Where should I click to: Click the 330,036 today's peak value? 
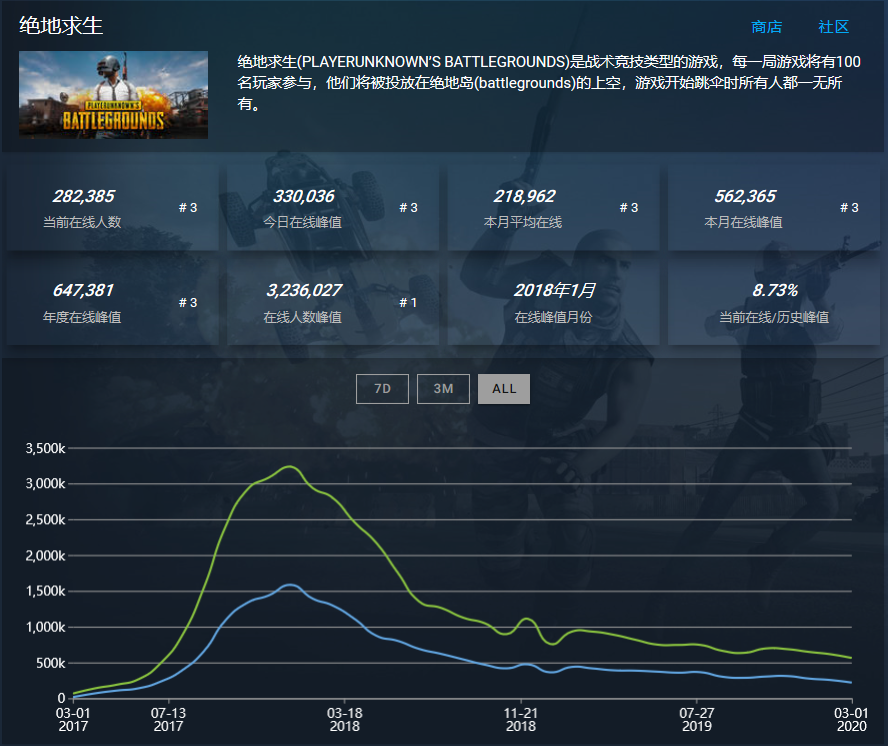coord(304,196)
